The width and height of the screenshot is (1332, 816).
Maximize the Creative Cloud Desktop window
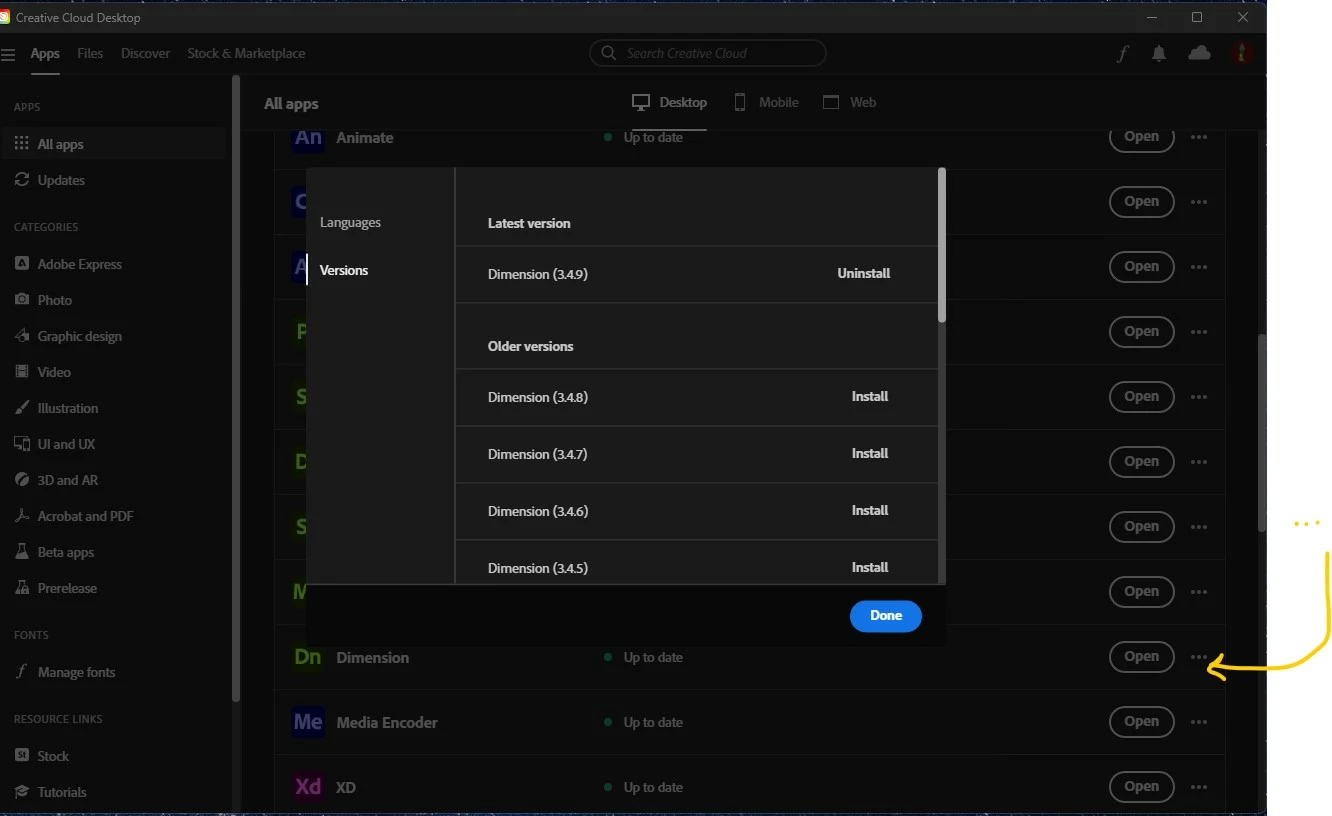coord(1197,17)
